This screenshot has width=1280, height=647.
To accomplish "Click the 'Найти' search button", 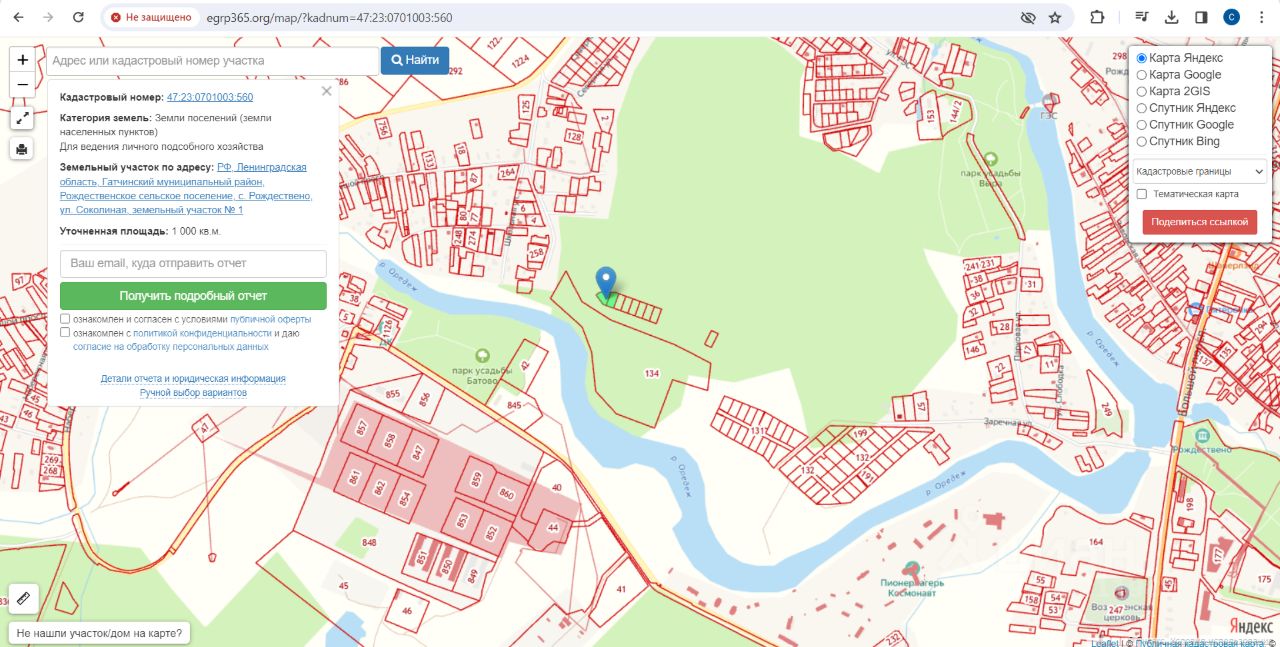I will click(415, 61).
